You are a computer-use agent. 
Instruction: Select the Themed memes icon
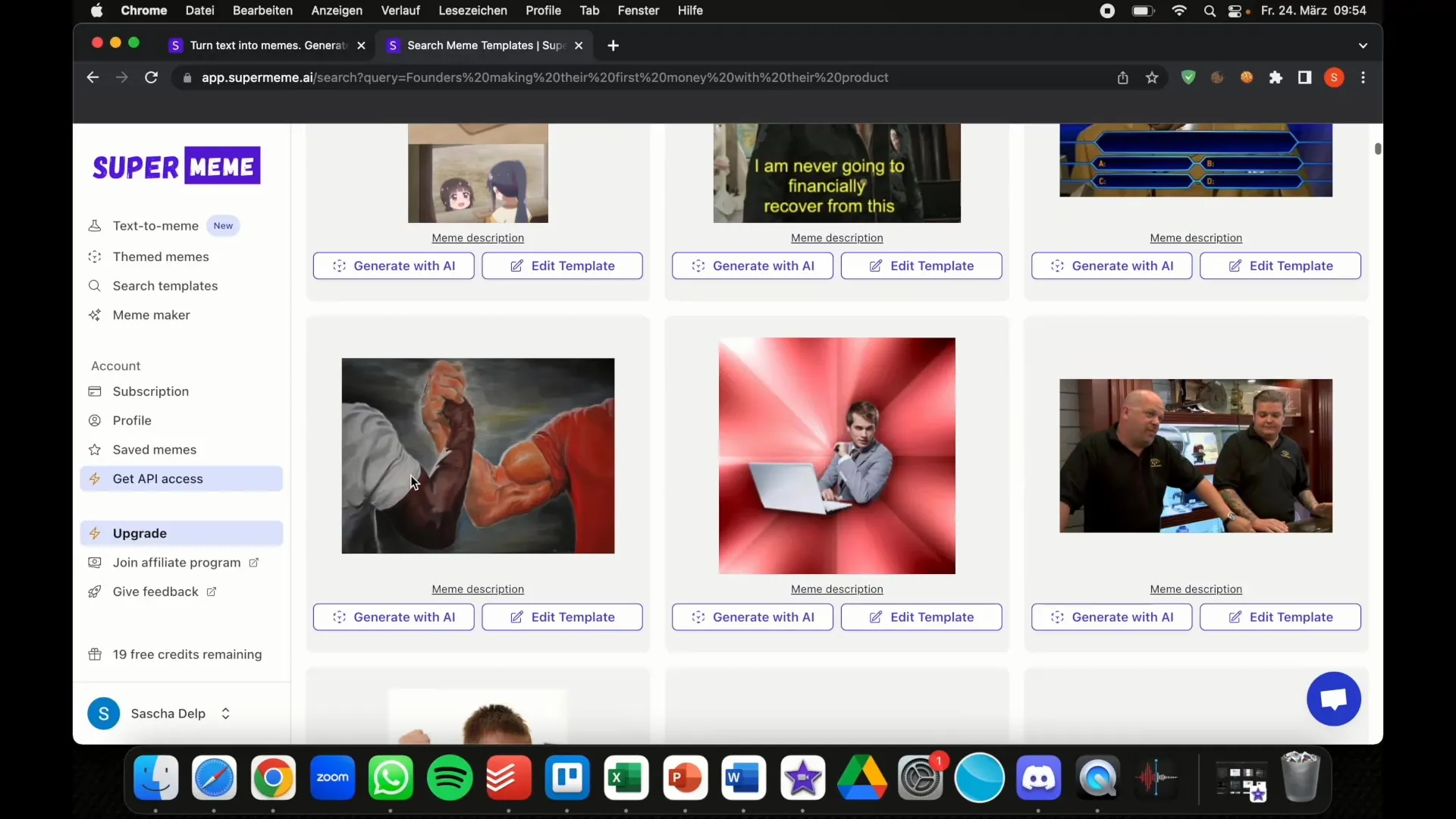pyautogui.click(x=95, y=256)
